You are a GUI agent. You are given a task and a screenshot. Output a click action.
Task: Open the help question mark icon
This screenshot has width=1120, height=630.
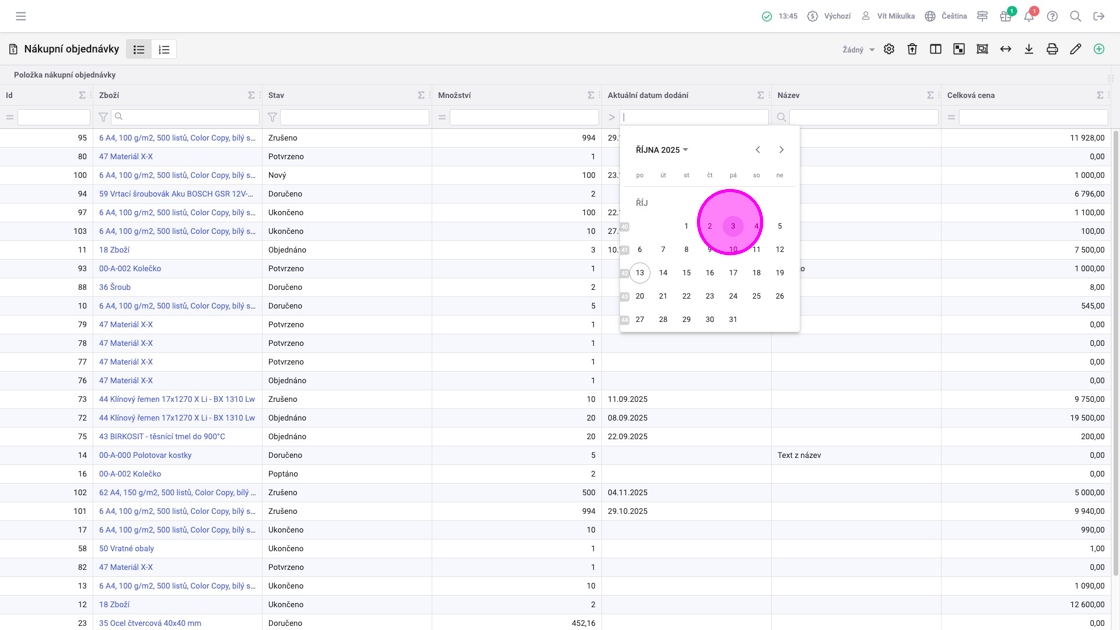click(x=1052, y=16)
